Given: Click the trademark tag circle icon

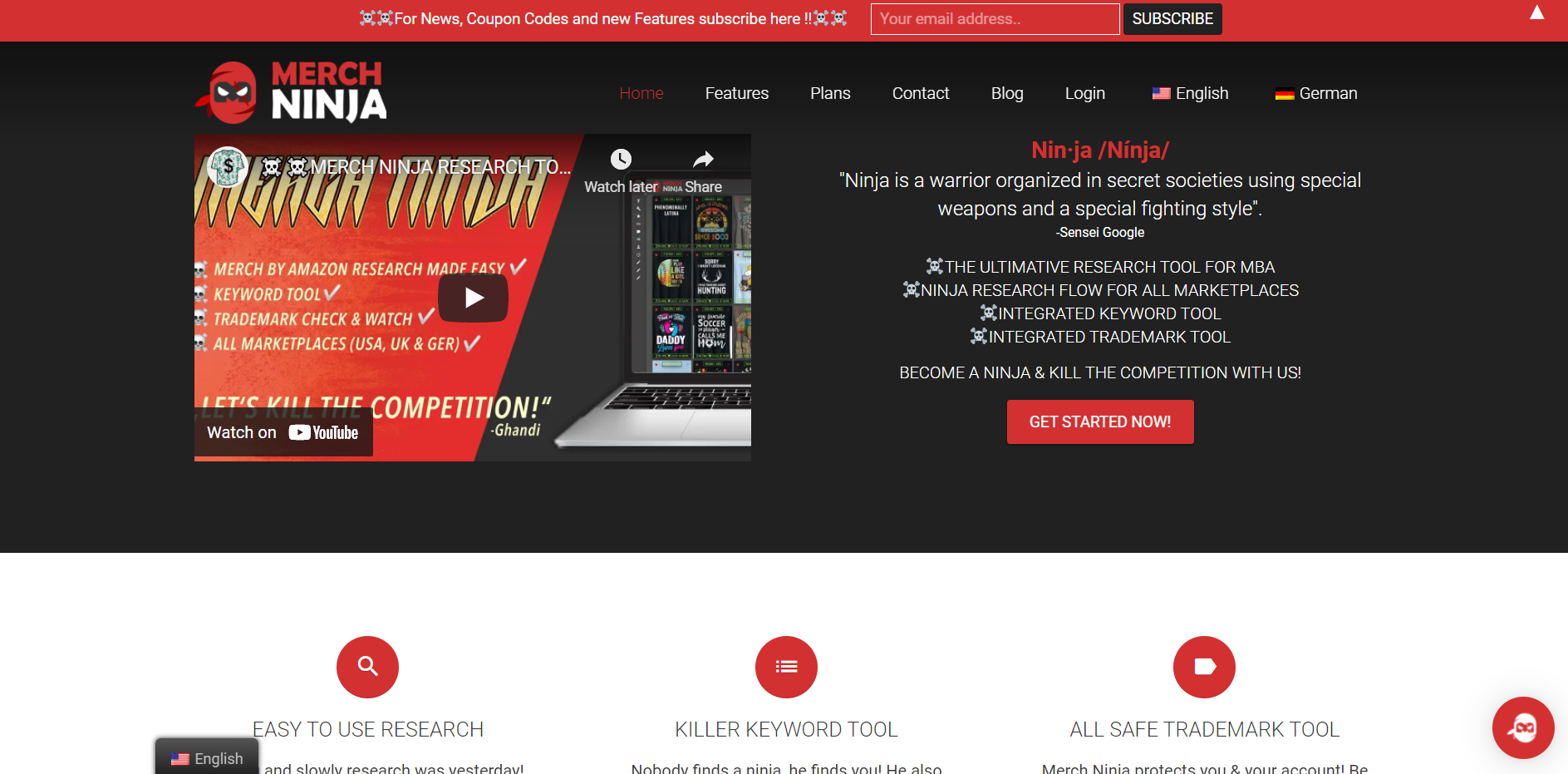Looking at the screenshot, I should (1204, 667).
